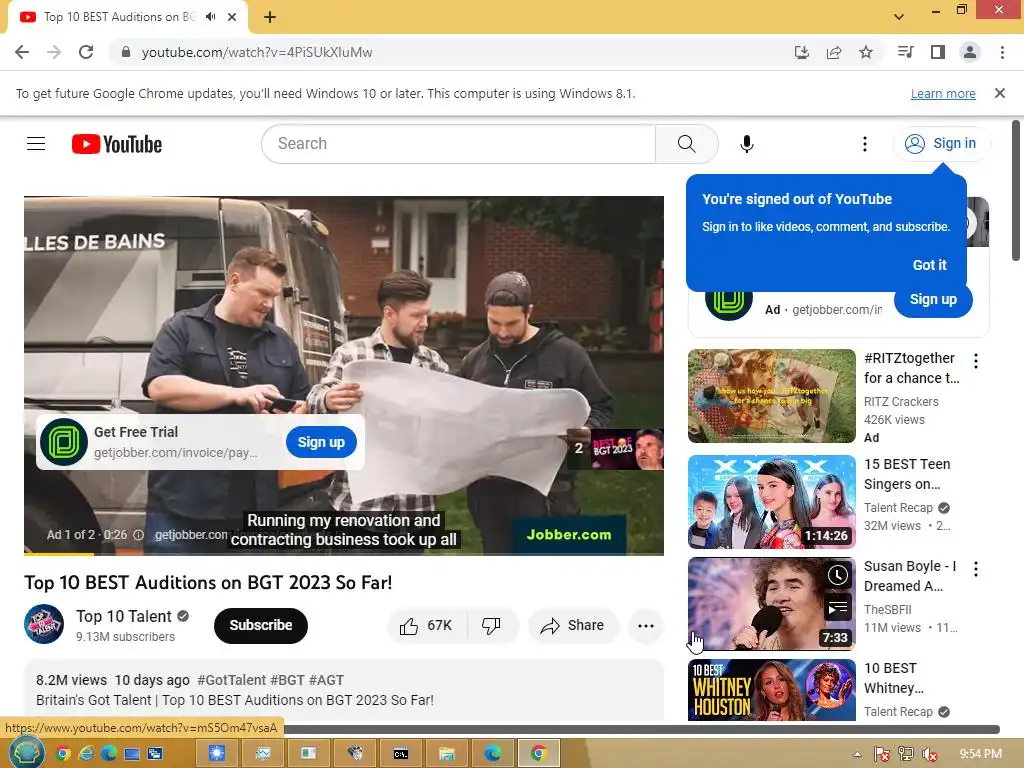Open Chrome three-dot menu

[x=1002, y=52]
